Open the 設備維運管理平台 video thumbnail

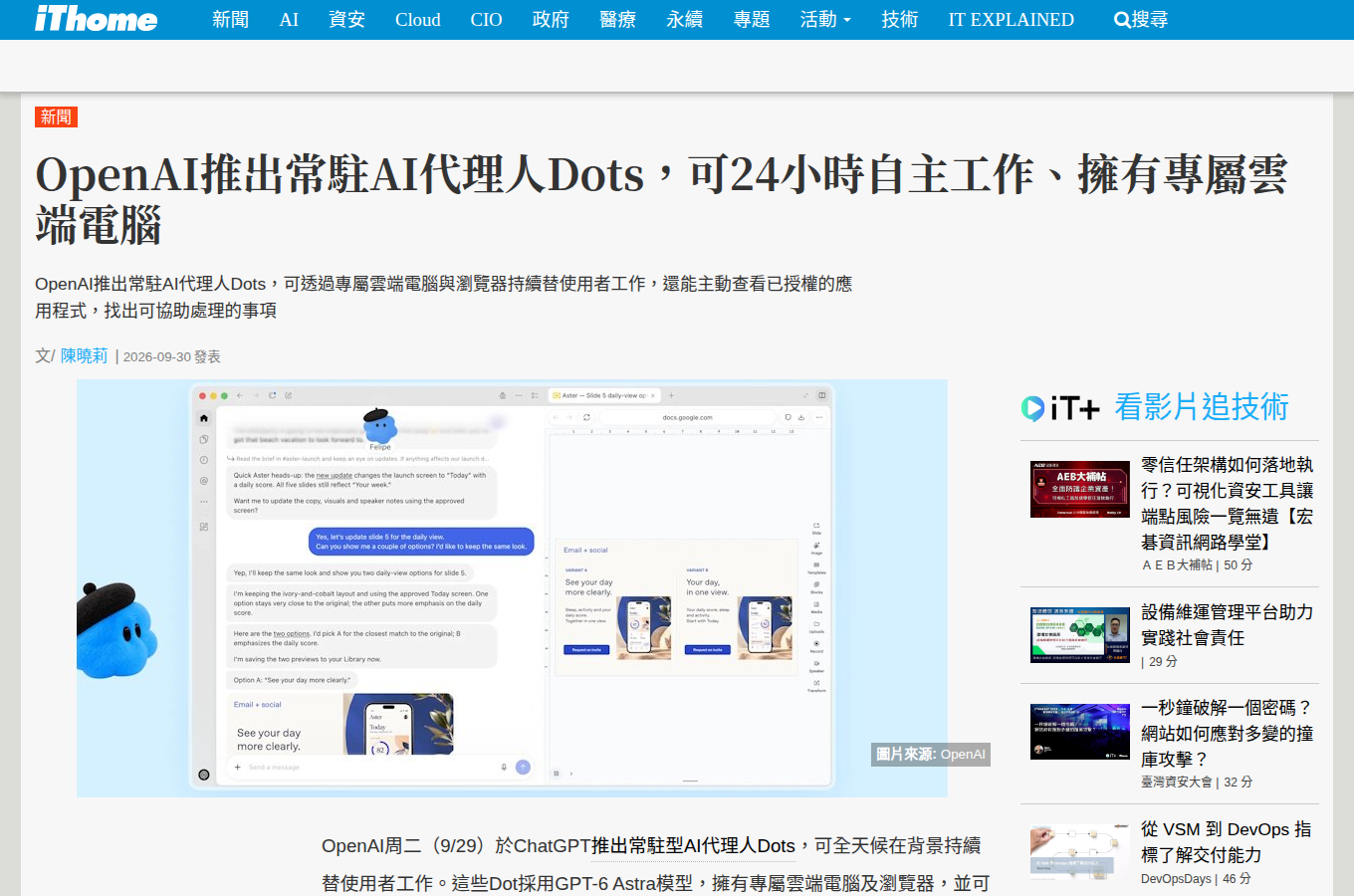tap(1080, 635)
